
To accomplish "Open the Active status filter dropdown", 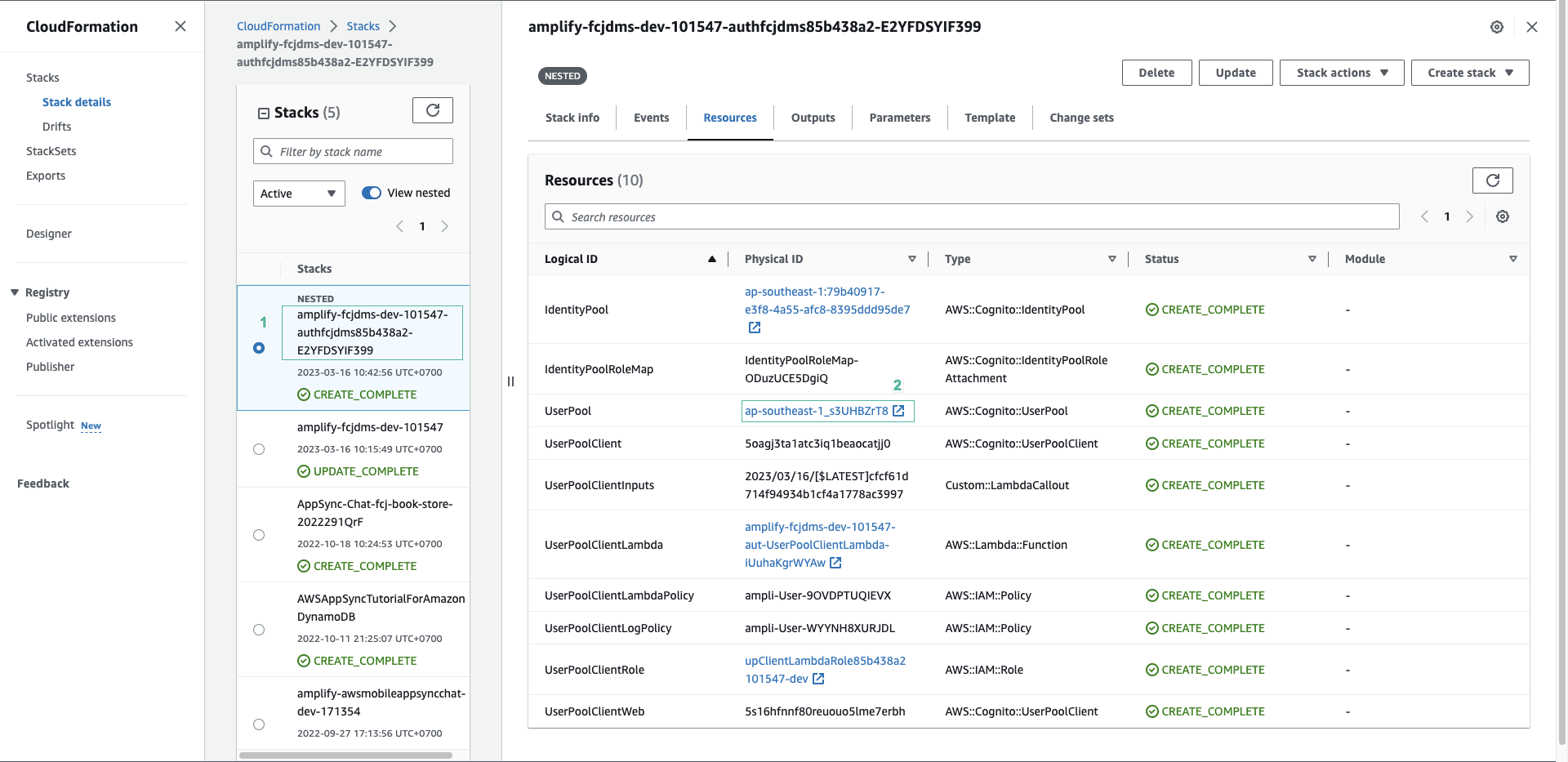I will [299, 194].
